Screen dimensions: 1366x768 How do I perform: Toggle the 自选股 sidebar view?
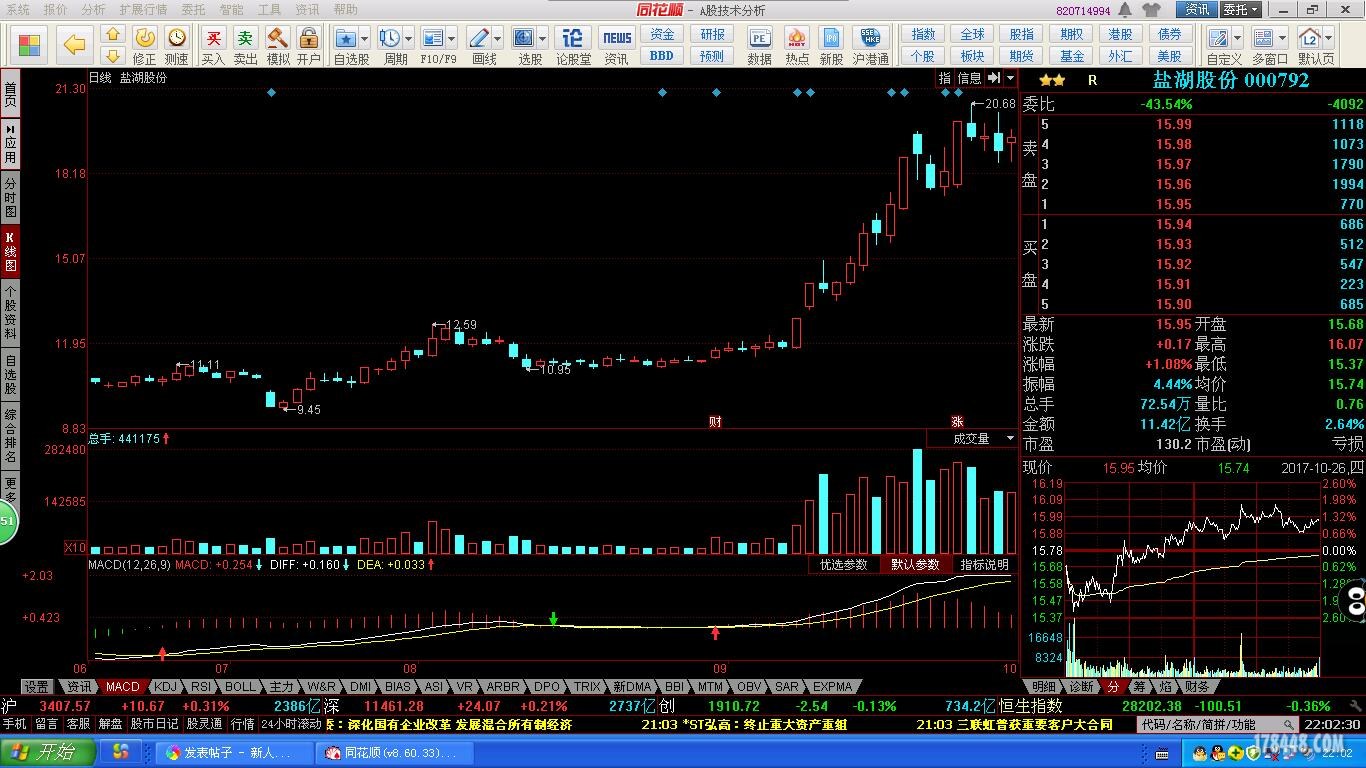pos(10,374)
